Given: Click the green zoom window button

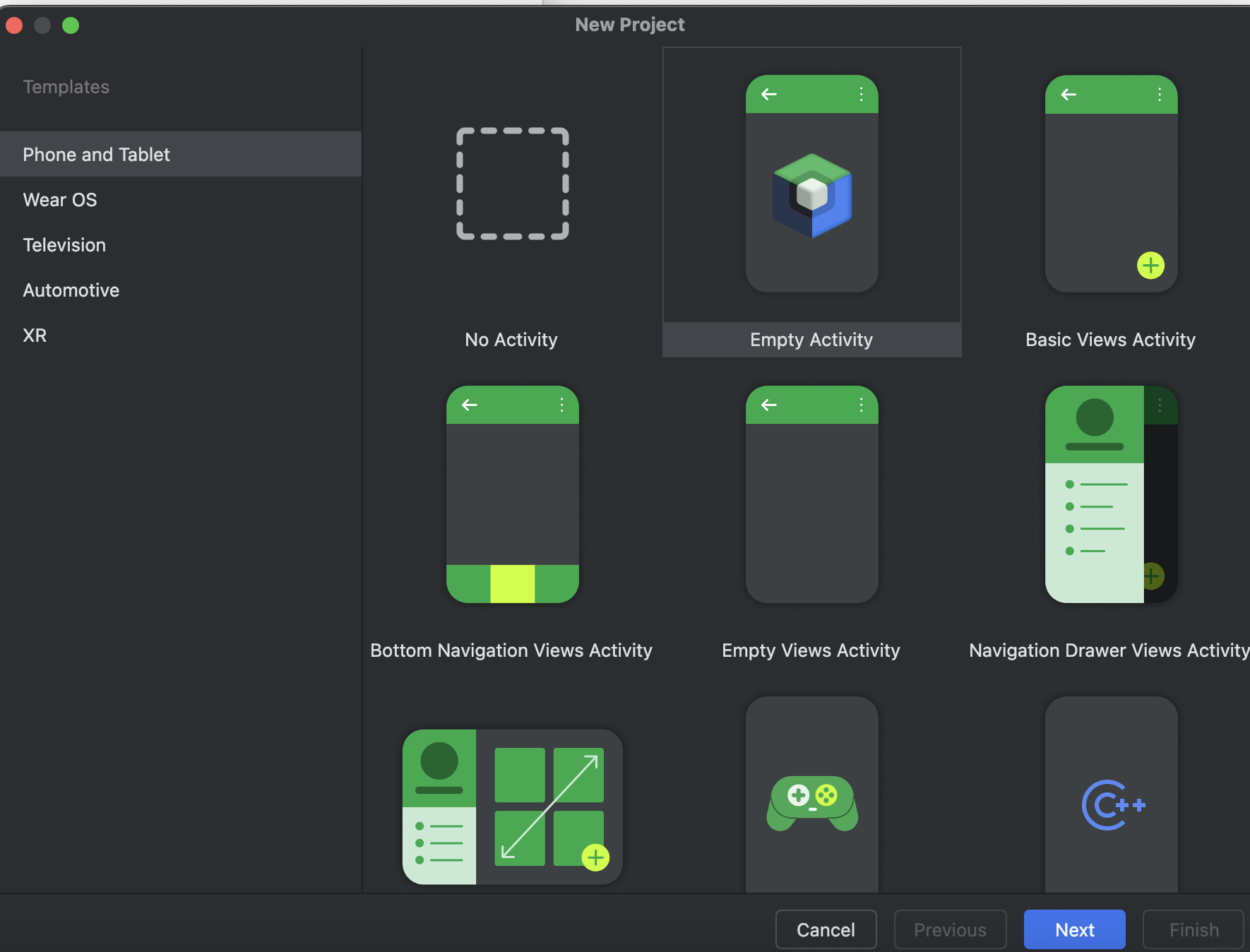Looking at the screenshot, I should [71, 25].
